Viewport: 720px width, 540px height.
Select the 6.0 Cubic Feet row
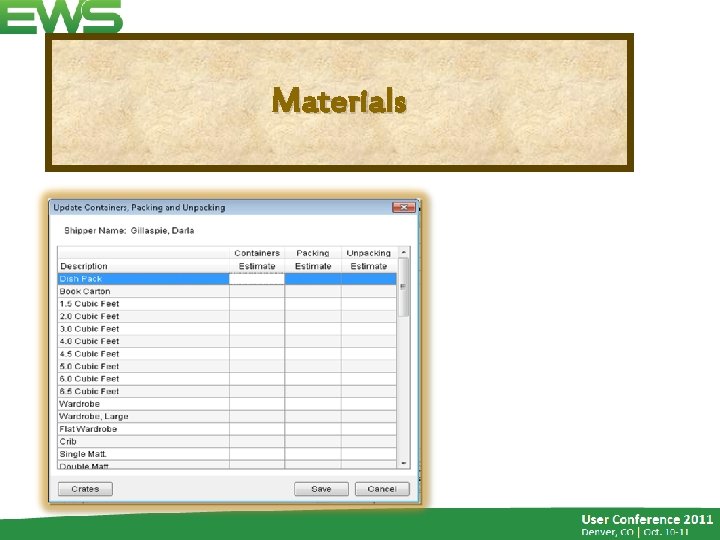point(227,378)
